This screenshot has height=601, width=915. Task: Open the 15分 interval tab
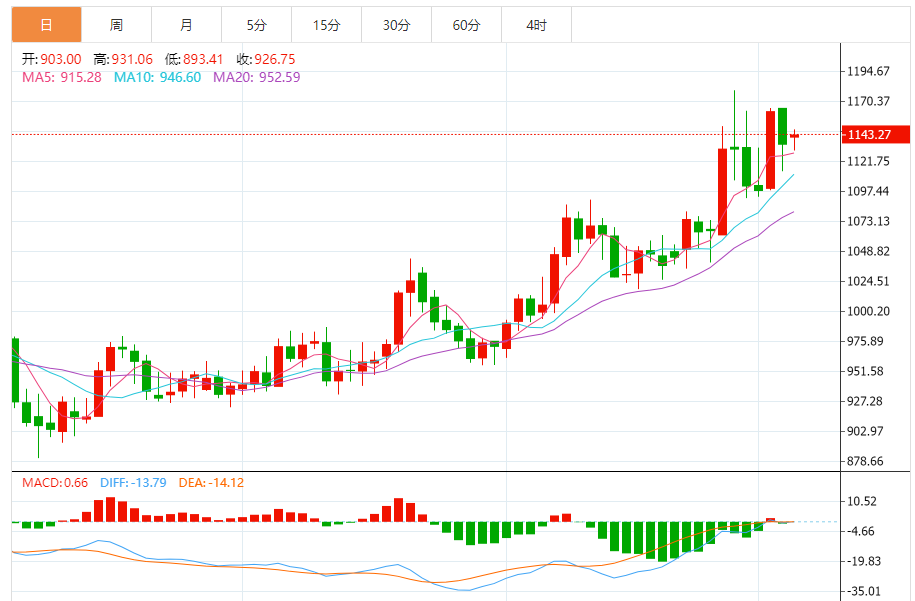click(327, 25)
